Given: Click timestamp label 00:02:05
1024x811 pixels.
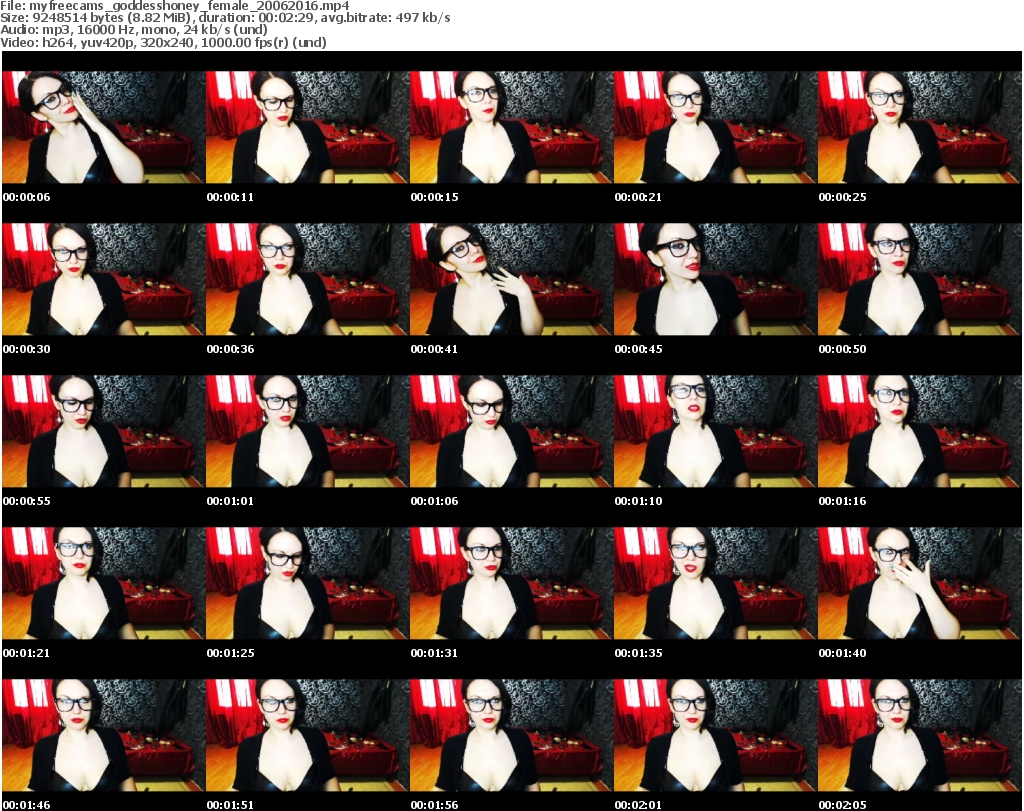Looking at the screenshot, I should [x=842, y=805].
